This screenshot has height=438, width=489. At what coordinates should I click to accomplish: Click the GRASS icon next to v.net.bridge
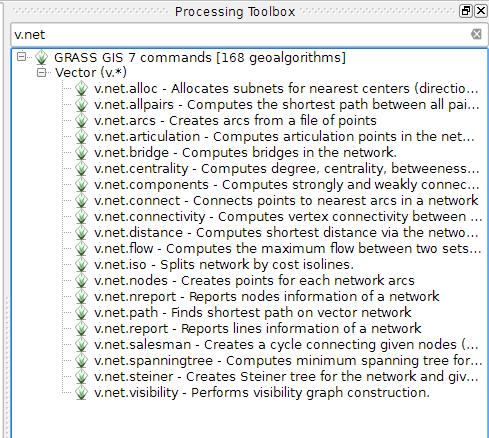click(x=81, y=153)
